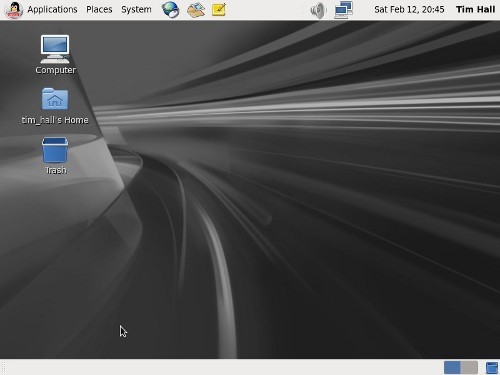Image resolution: width=500 pixels, height=375 pixels.
Task: Open the Applications menu
Action: point(52,9)
